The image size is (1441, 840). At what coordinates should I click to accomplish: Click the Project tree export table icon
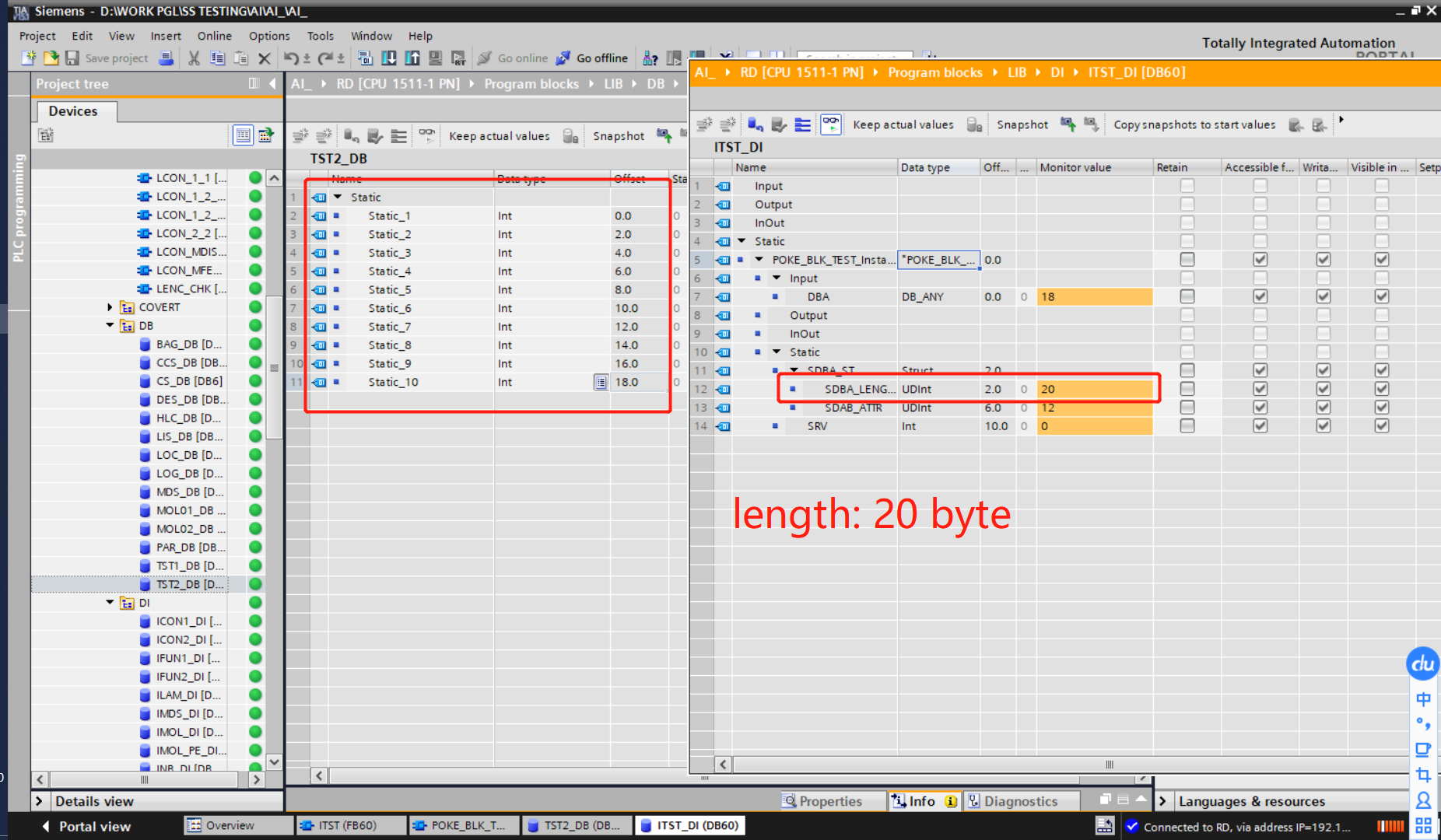point(266,135)
